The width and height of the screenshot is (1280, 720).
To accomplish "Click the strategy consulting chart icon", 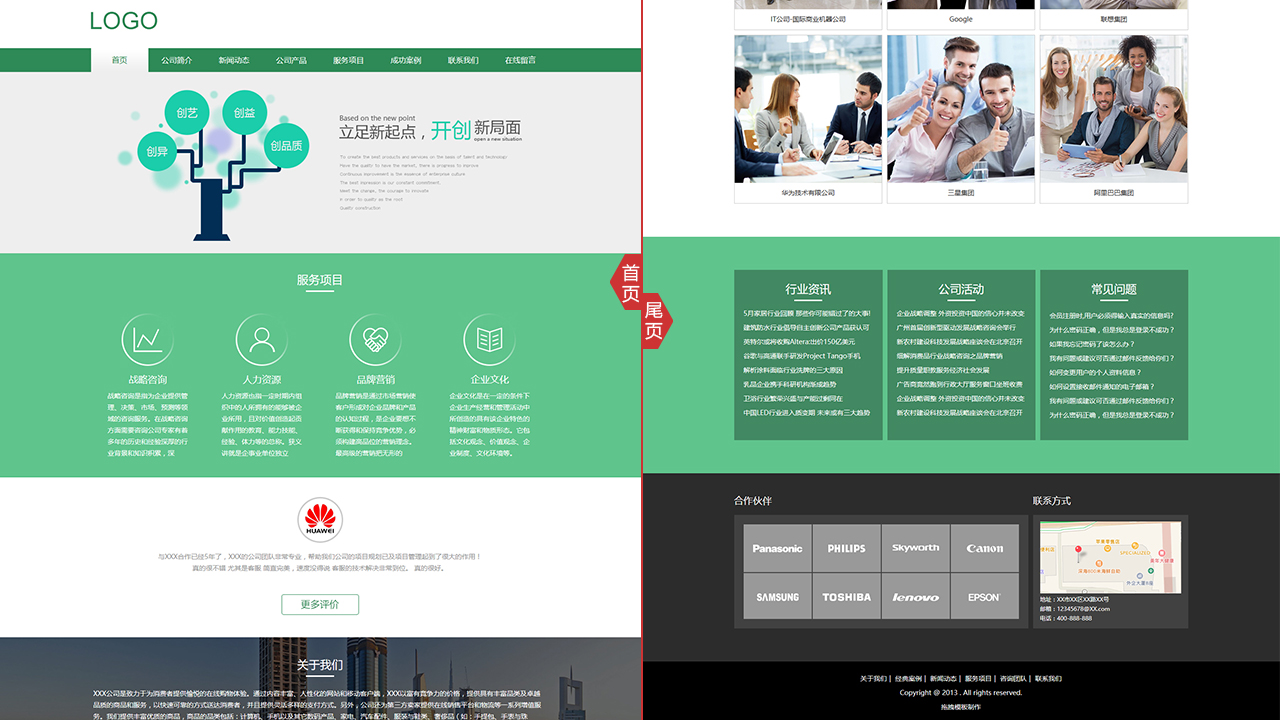I will coord(148,340).
